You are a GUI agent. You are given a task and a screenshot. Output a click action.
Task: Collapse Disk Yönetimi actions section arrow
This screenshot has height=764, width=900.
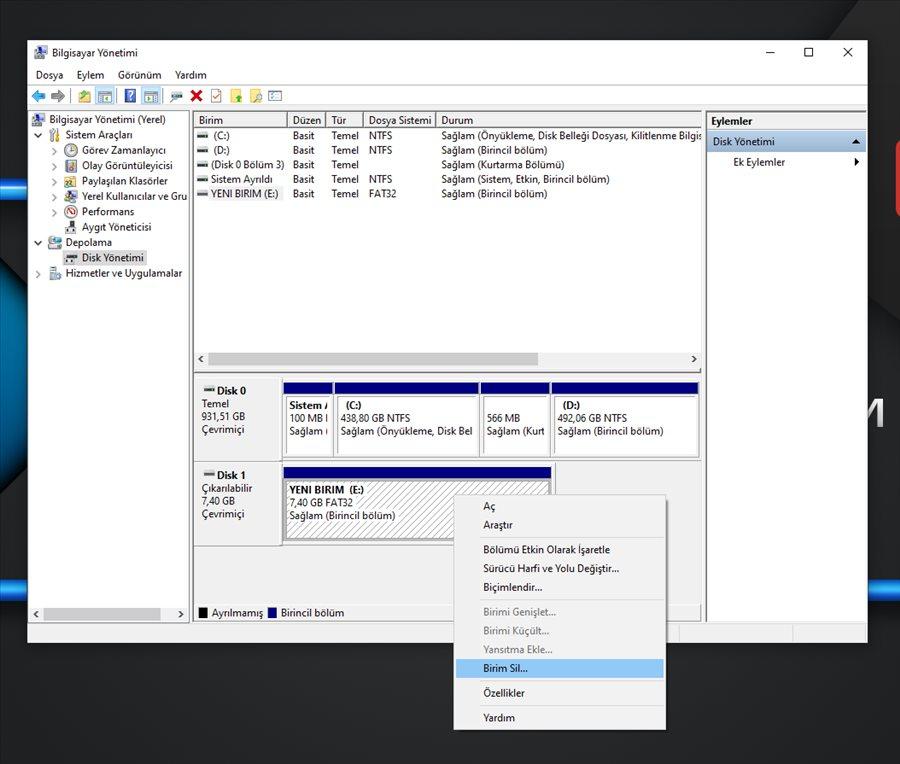856,142
